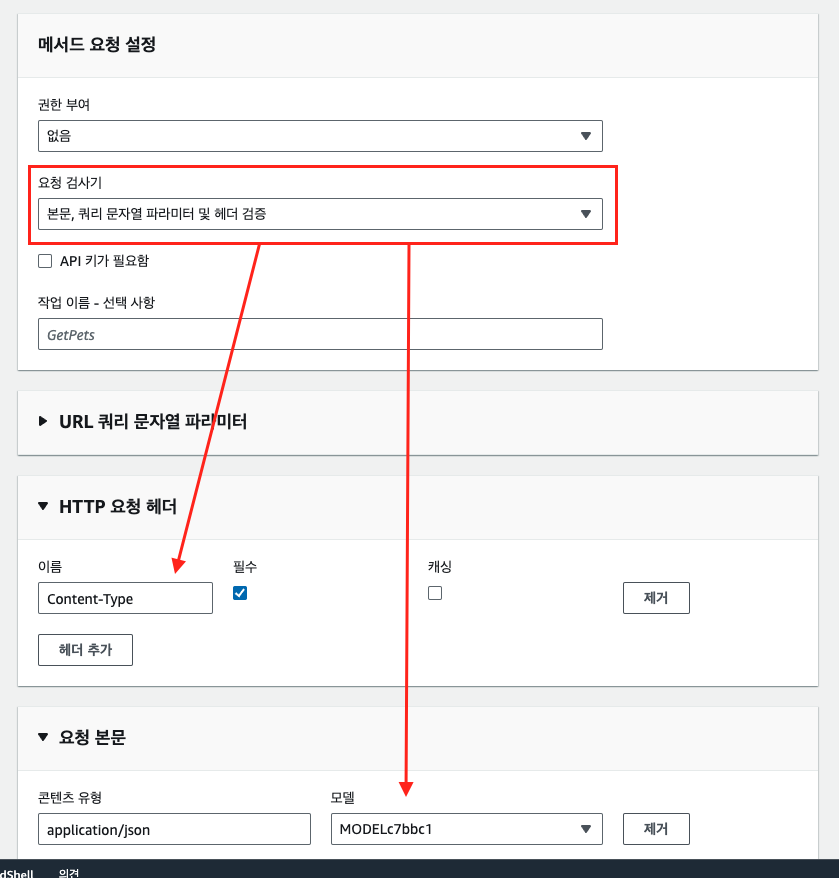Open 의견 in the bottom bar
The width and height of the screenshot is (839, 878).
(69, 872)
